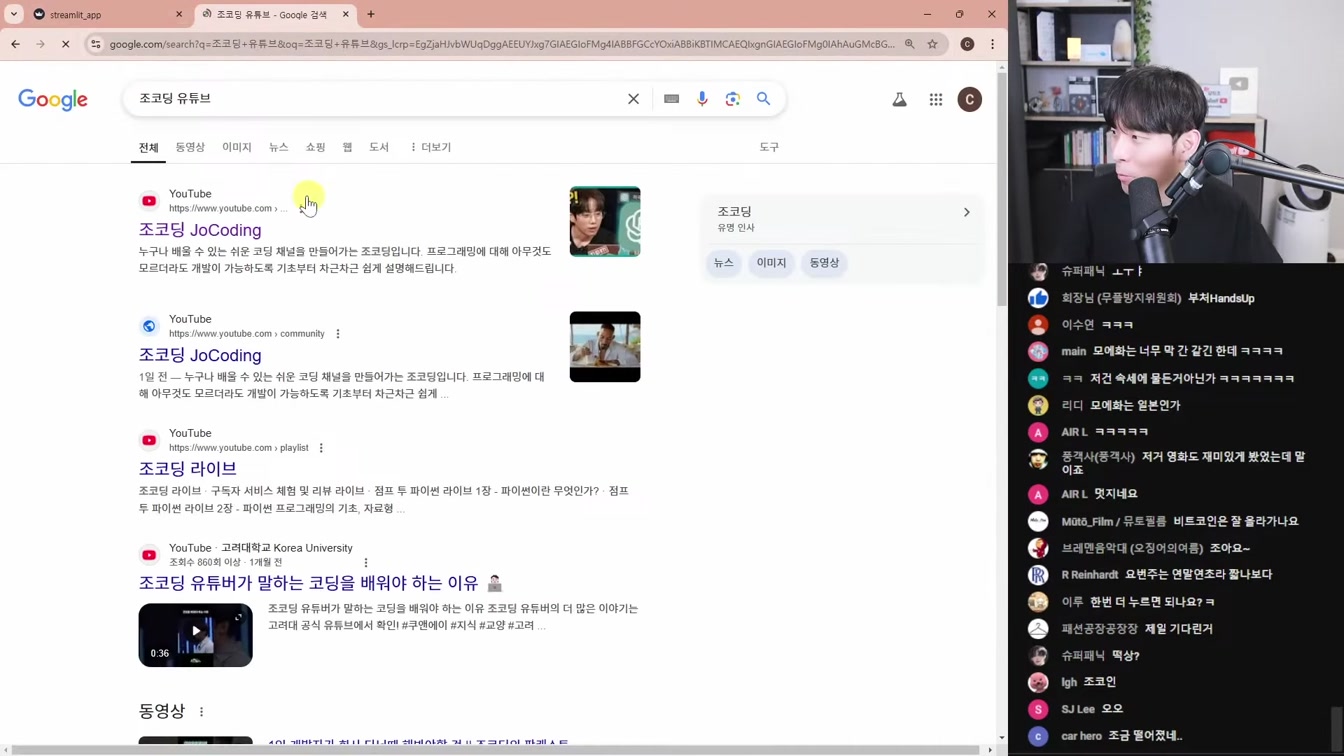Stop loading the page
Screen dimensions: 1344x756
click(65, 44)
